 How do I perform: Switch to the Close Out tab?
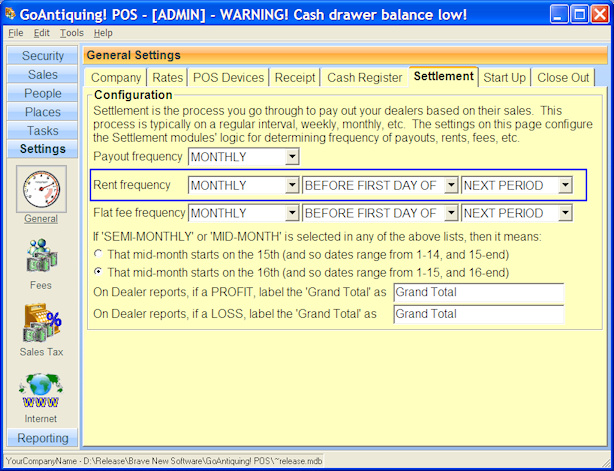[x=563, y=78]
